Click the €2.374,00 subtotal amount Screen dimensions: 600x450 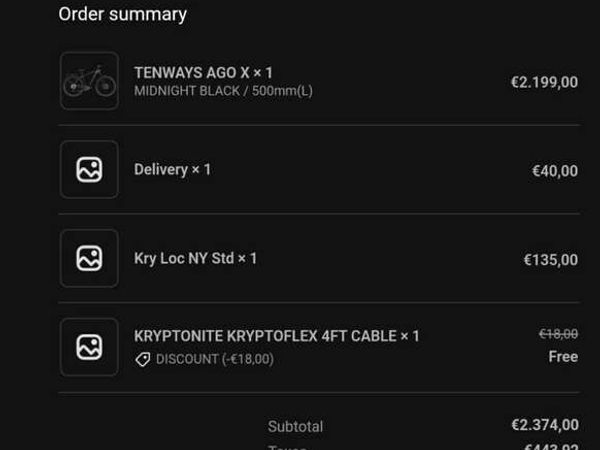pyautogui.click(x=544, y=425)
